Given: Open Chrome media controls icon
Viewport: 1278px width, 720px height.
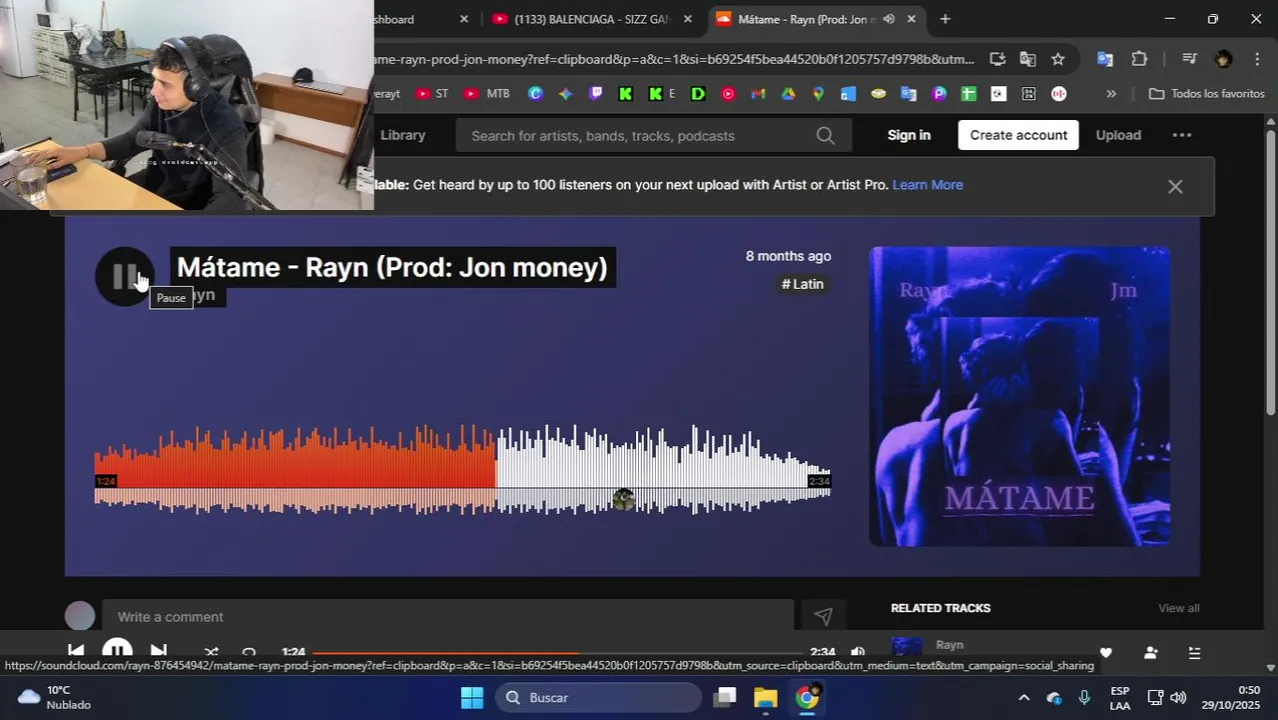Looking at the screenshot, I should 1188,59.
